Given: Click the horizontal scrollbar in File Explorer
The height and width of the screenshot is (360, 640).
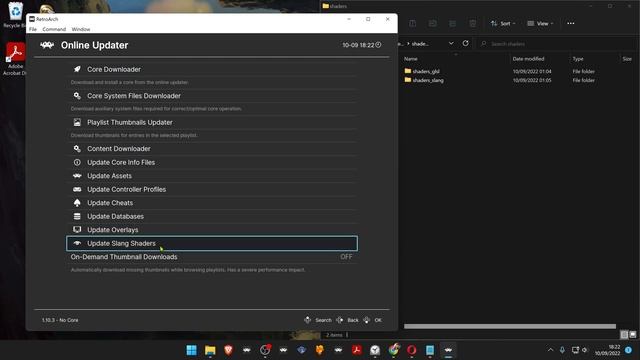Looking at the screenshot, I should pyautogui.click(x=510, y=327).
